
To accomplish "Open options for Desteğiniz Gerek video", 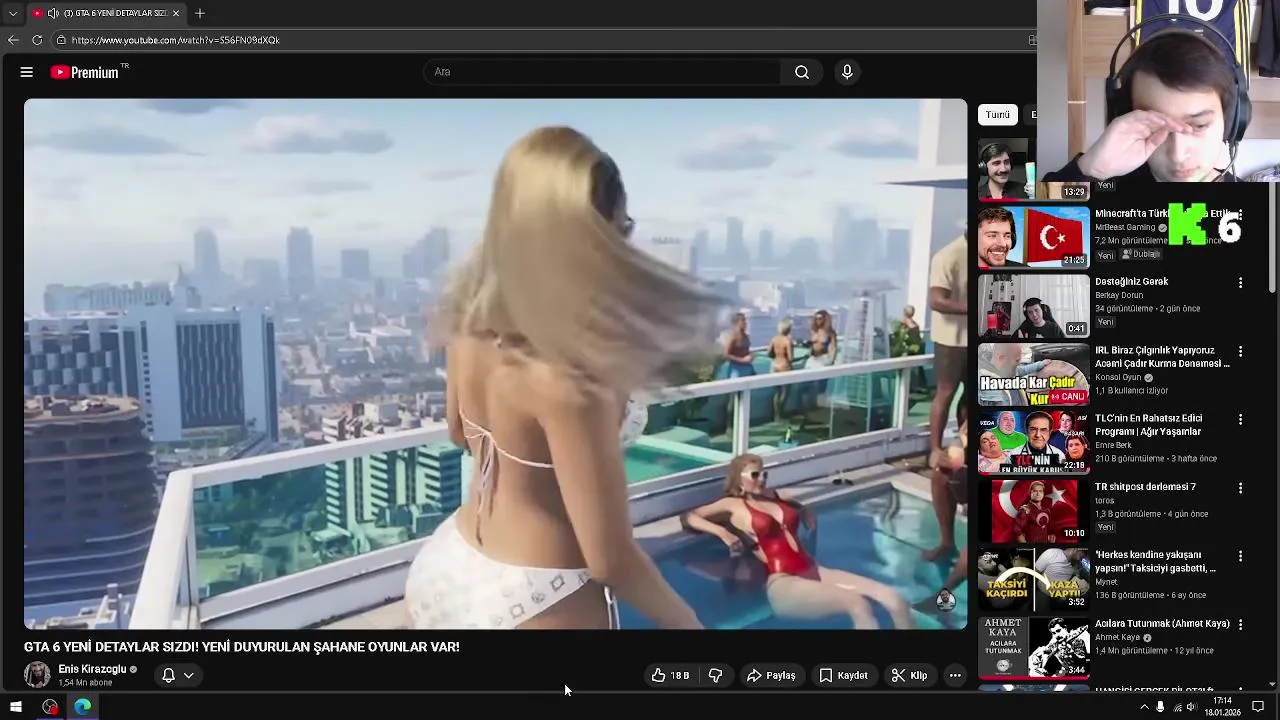I will [1240, 283].
